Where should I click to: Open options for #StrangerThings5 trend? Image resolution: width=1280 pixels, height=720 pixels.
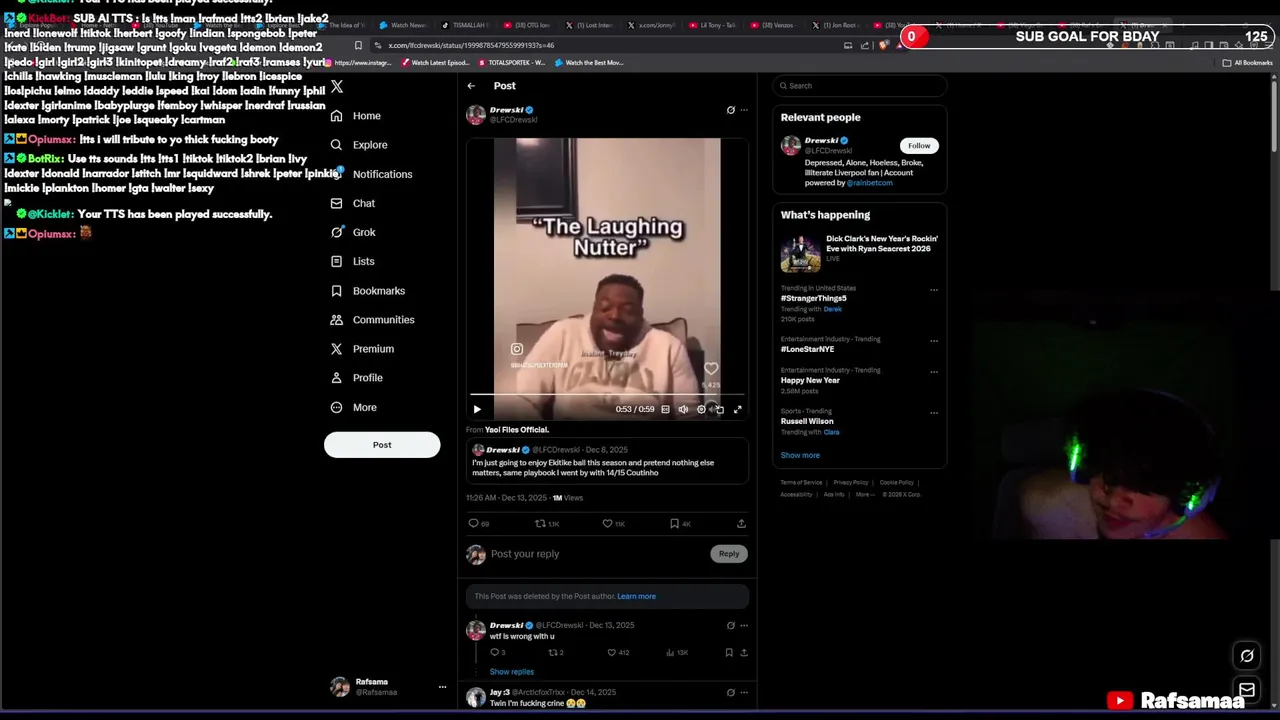pos(934,290)
